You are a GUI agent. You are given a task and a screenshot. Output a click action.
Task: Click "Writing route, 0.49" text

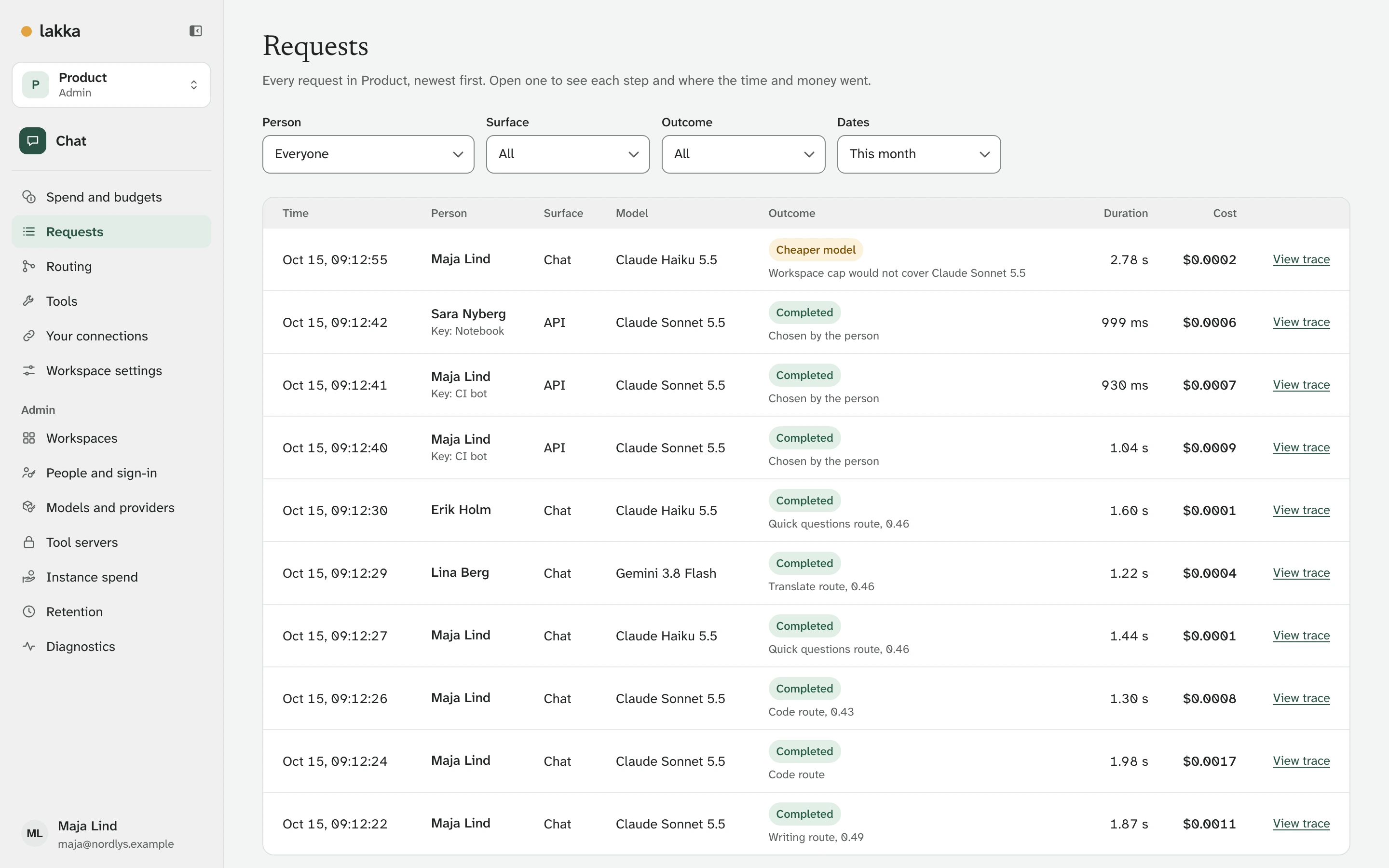pyautogui.click(x=816, y=837)
